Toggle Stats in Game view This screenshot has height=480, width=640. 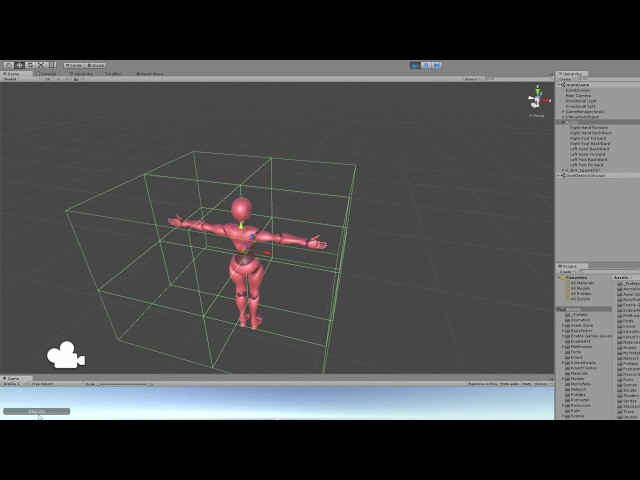527,384
